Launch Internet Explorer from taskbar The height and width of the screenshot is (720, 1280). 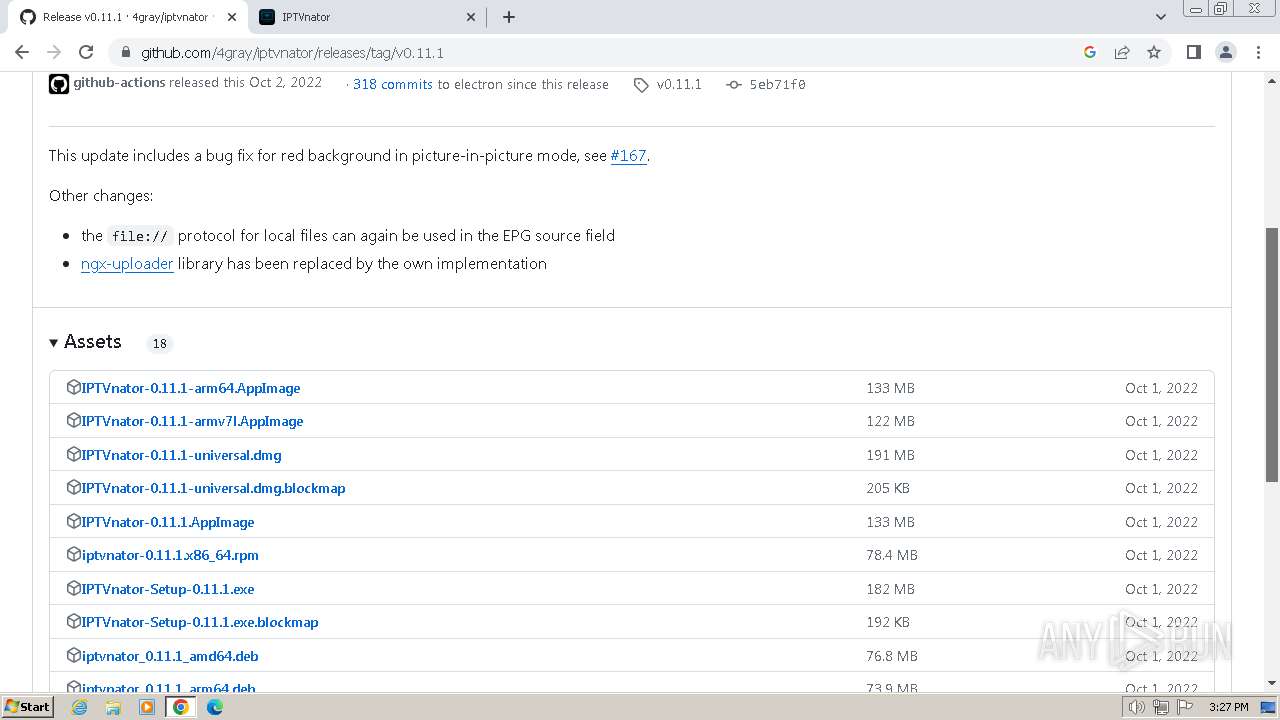coord(79,707)
